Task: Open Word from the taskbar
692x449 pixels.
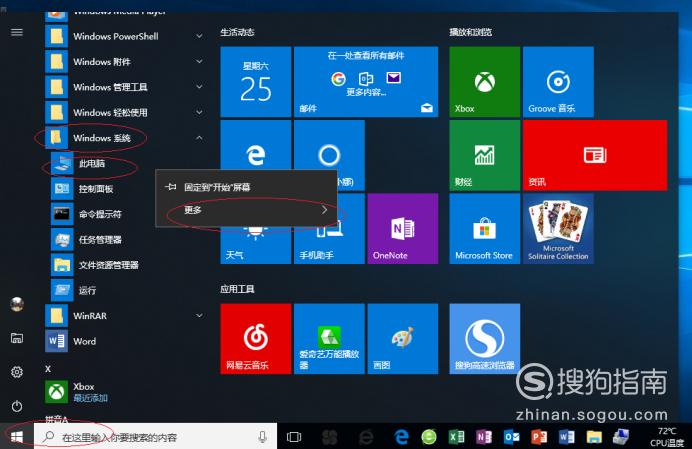Action: [x=566, y=437]
